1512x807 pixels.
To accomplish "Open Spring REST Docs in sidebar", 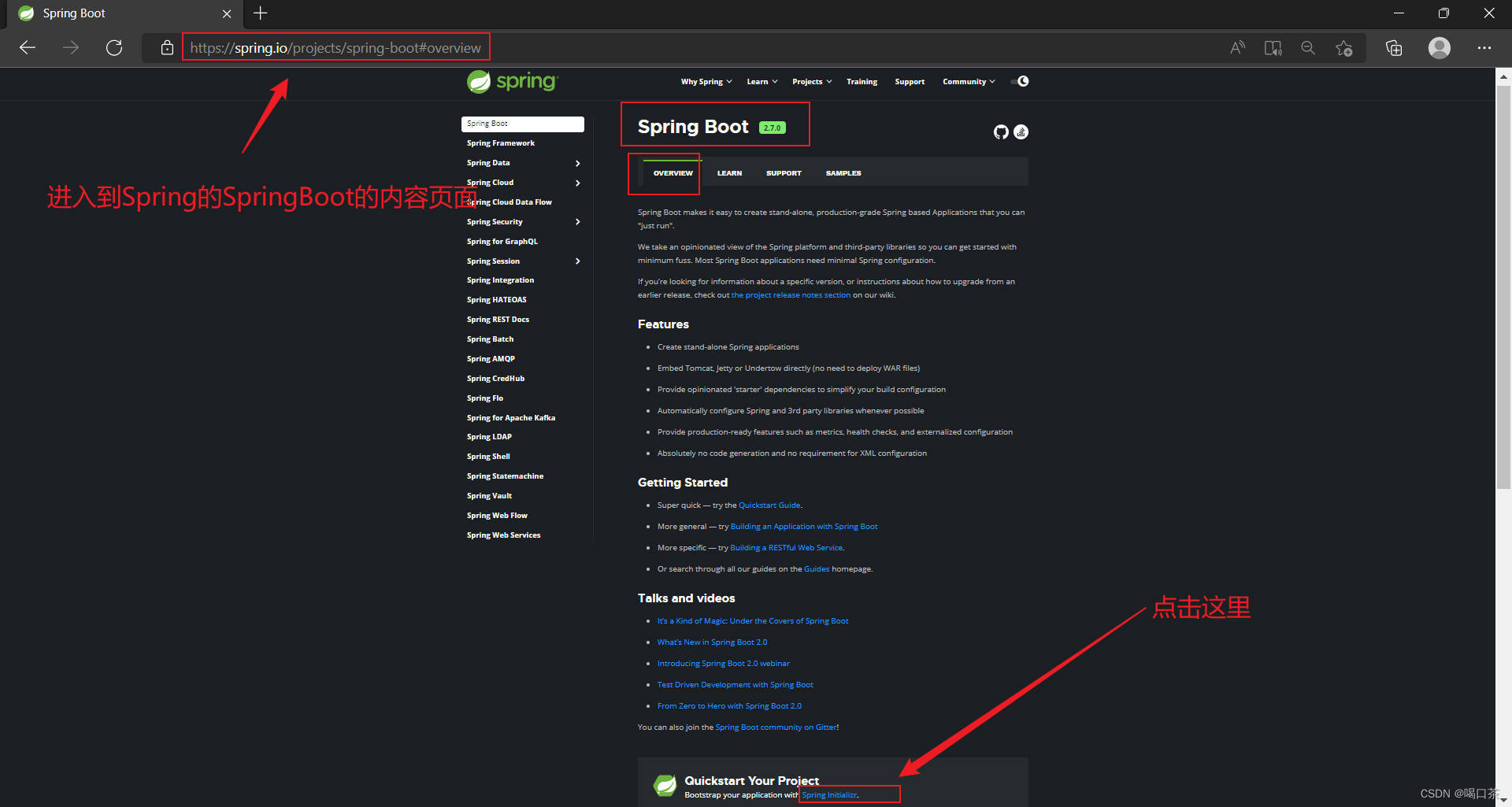I will [x=498, y=320].
